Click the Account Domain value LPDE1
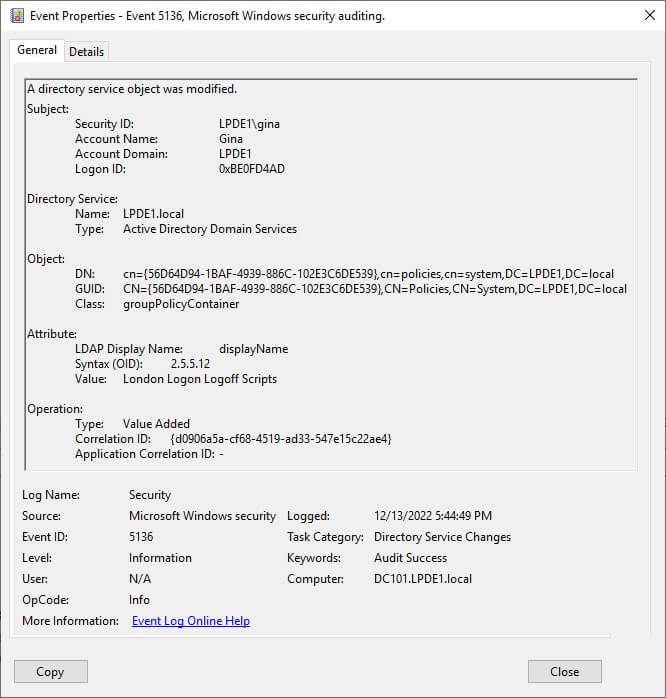The width and height of the screenshot is (666, 698). [x=235, y=154]
